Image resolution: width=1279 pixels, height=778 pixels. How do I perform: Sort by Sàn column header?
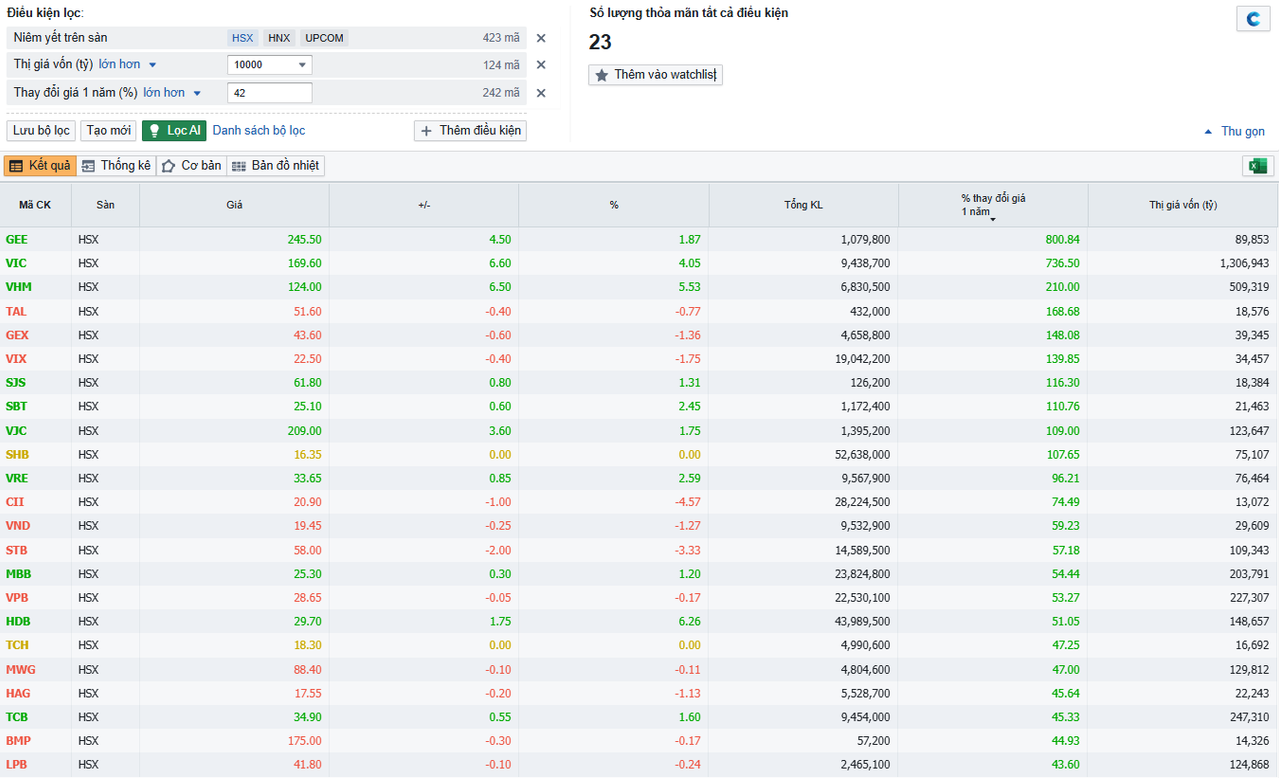coord(105,205)
